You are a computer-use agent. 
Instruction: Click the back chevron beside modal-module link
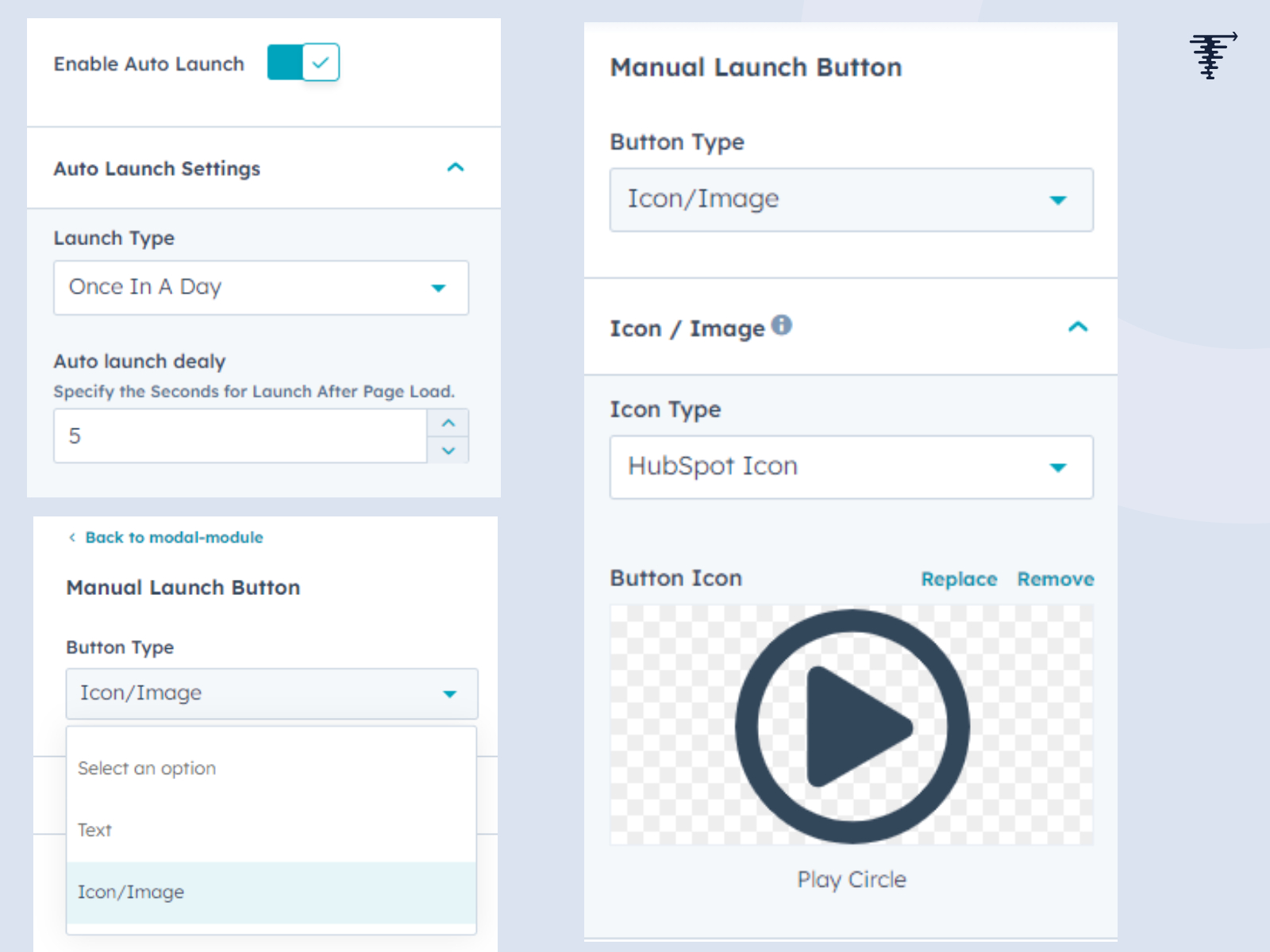[x=72, y=537]
